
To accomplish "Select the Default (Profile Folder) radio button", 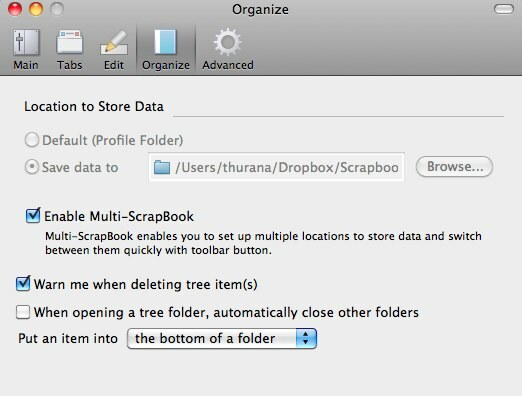I will point(32,140).
